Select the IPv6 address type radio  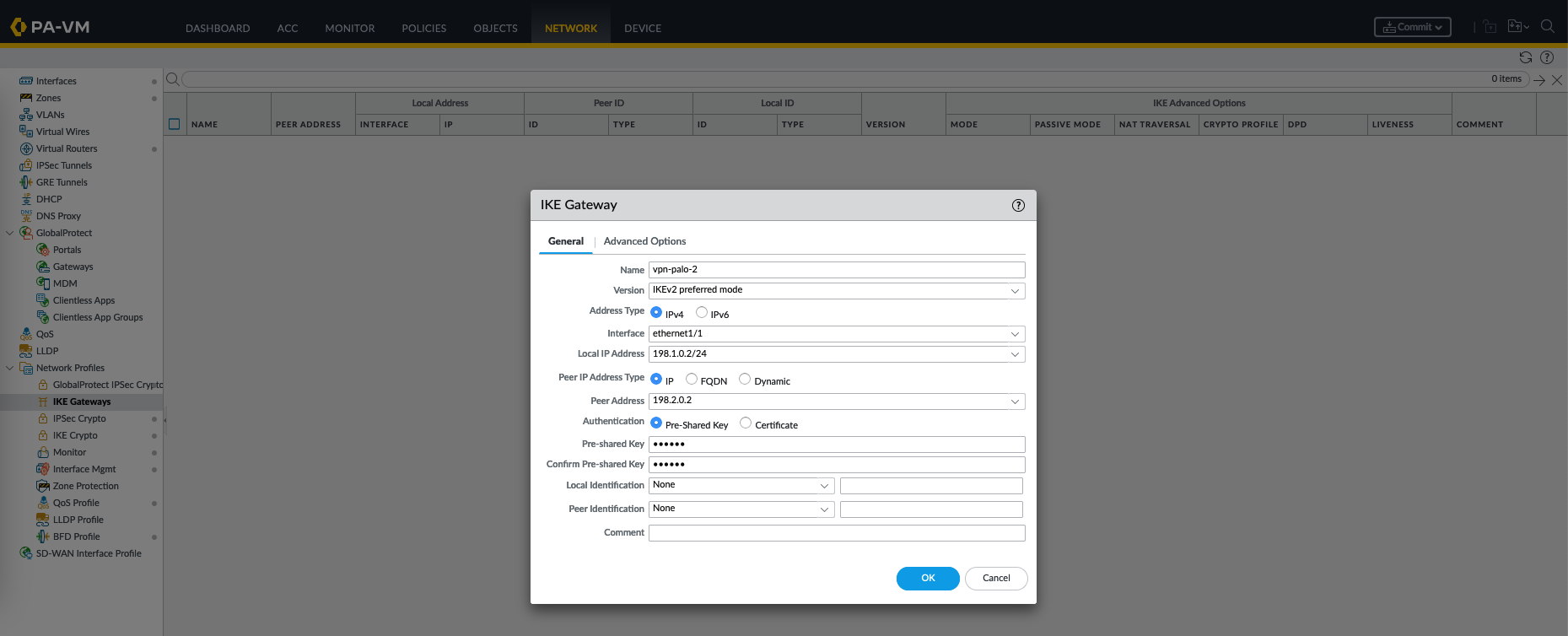click(x=702, y=313)
